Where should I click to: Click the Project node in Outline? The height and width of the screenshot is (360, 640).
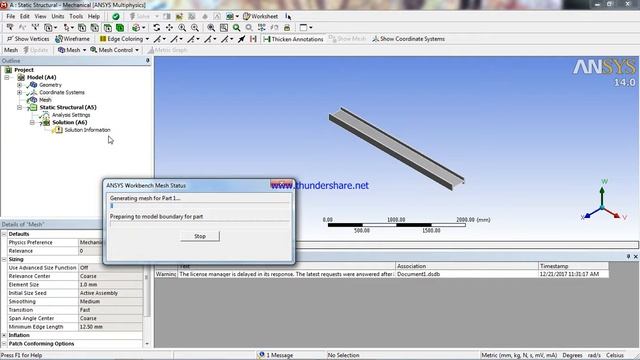click(x=24, y=70)
